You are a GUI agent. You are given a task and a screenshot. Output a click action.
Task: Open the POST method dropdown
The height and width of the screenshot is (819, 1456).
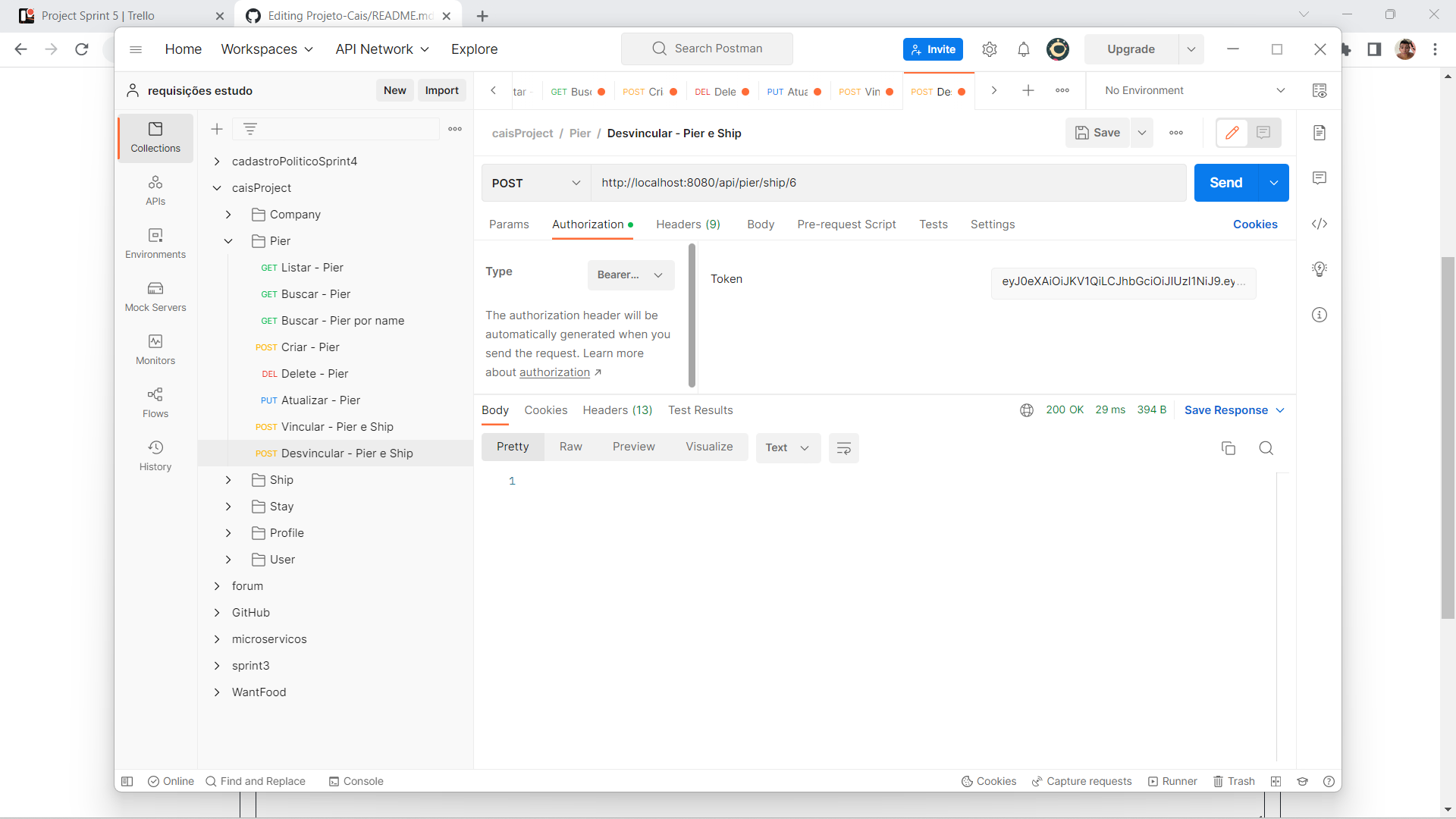pos(535,183)
